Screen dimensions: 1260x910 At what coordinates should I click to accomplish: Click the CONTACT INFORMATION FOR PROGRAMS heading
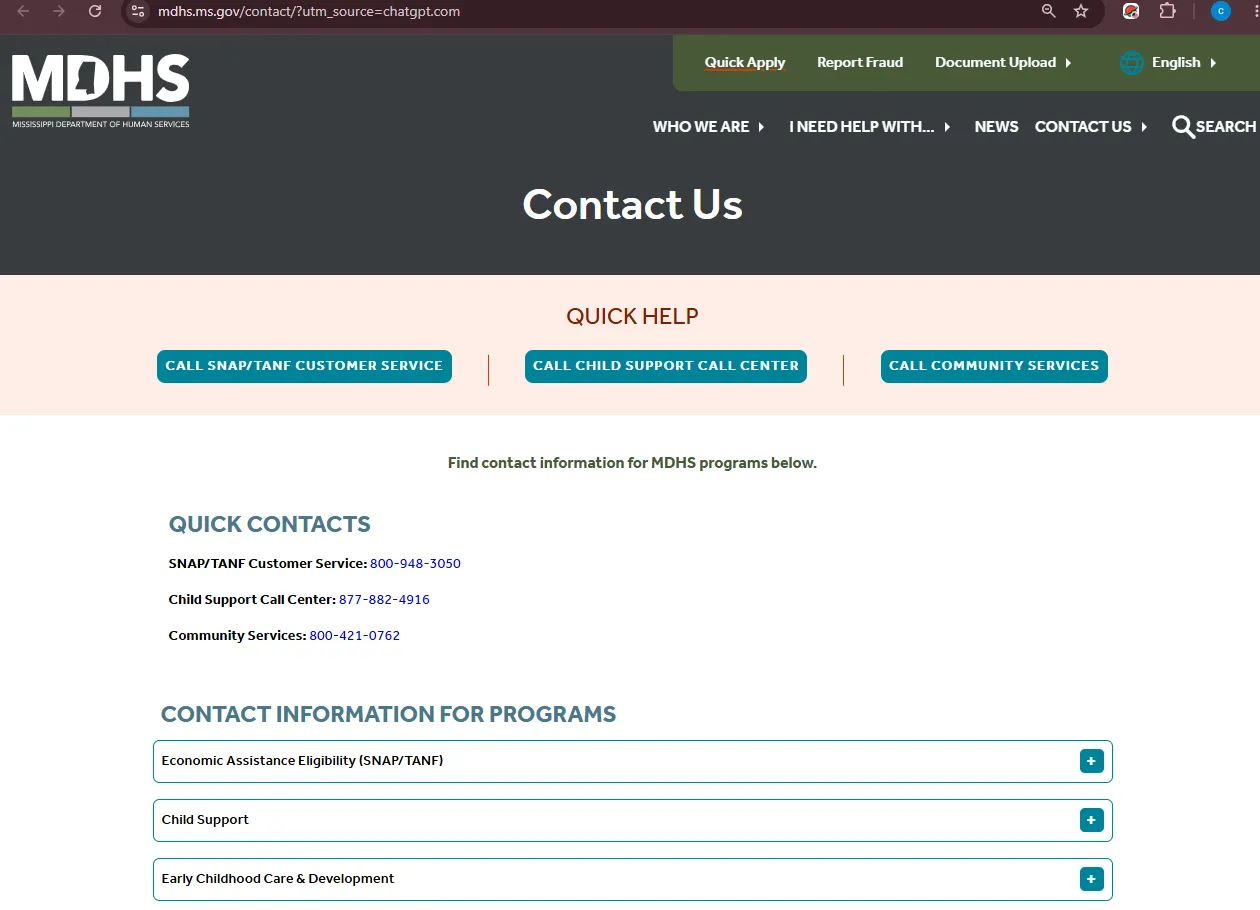point(388,714)
